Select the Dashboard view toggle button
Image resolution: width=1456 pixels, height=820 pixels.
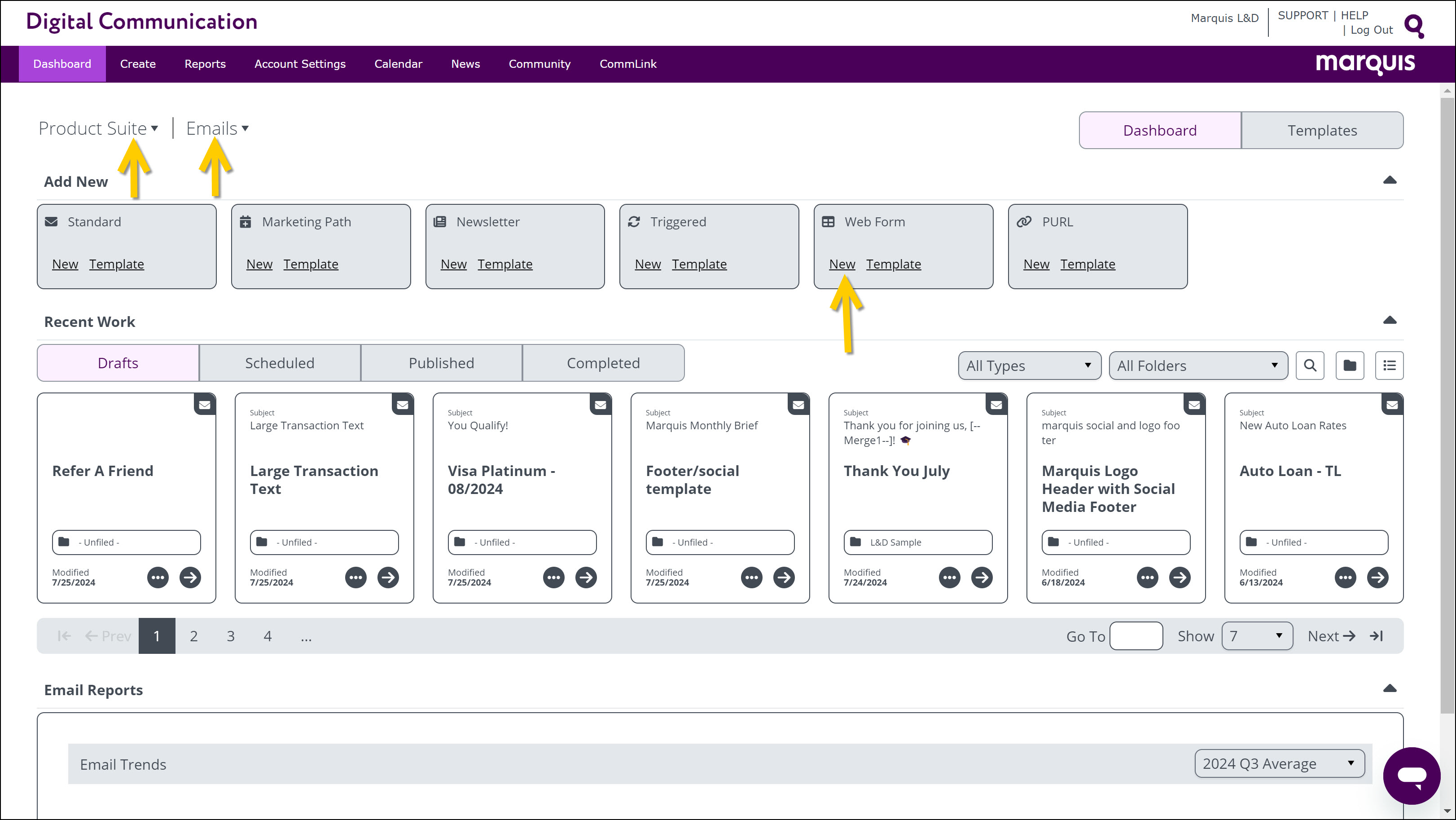[x=1160, y=131]
